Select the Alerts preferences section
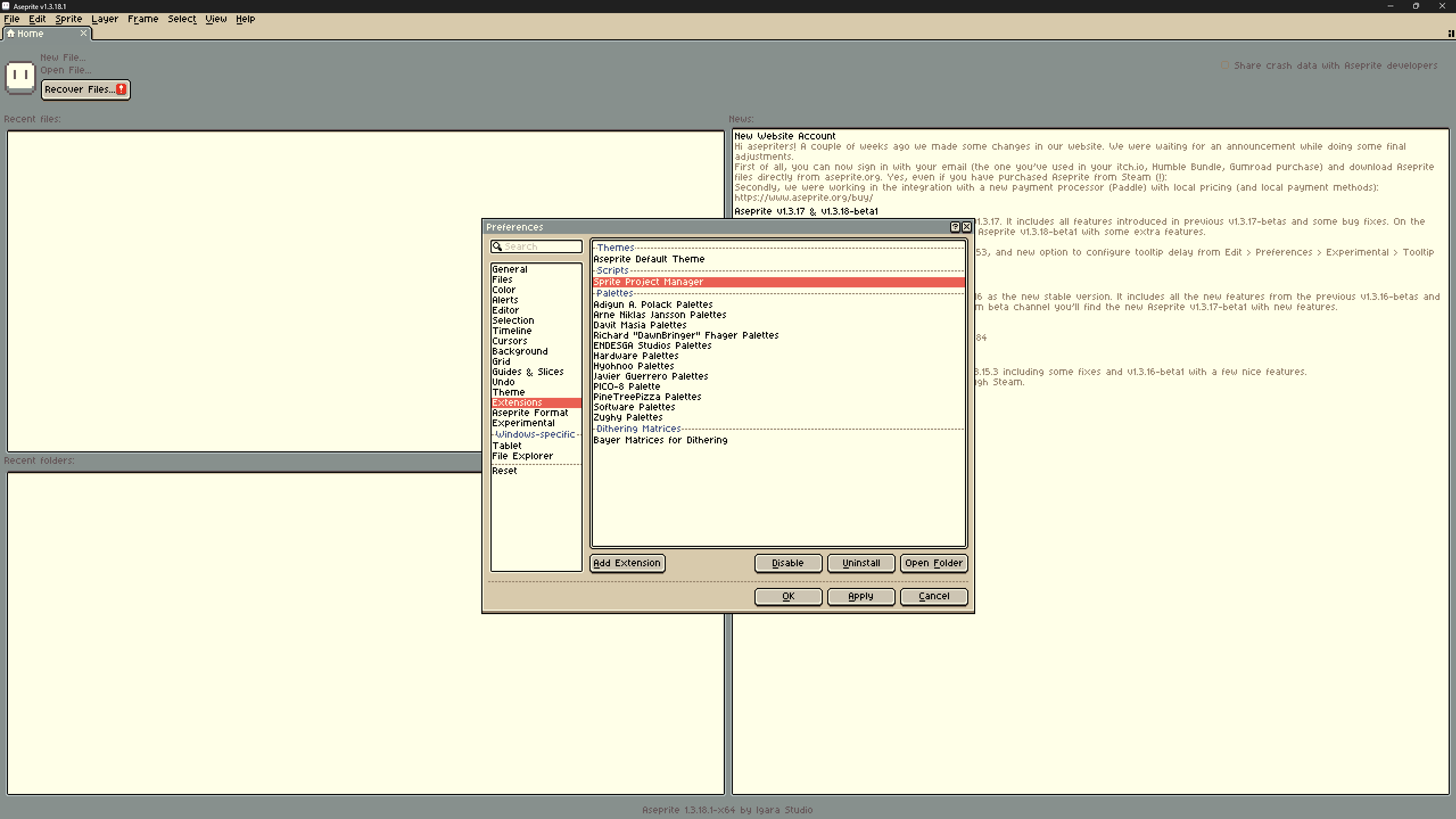Viewport: 1456px width, 819px height. [536, 300]
